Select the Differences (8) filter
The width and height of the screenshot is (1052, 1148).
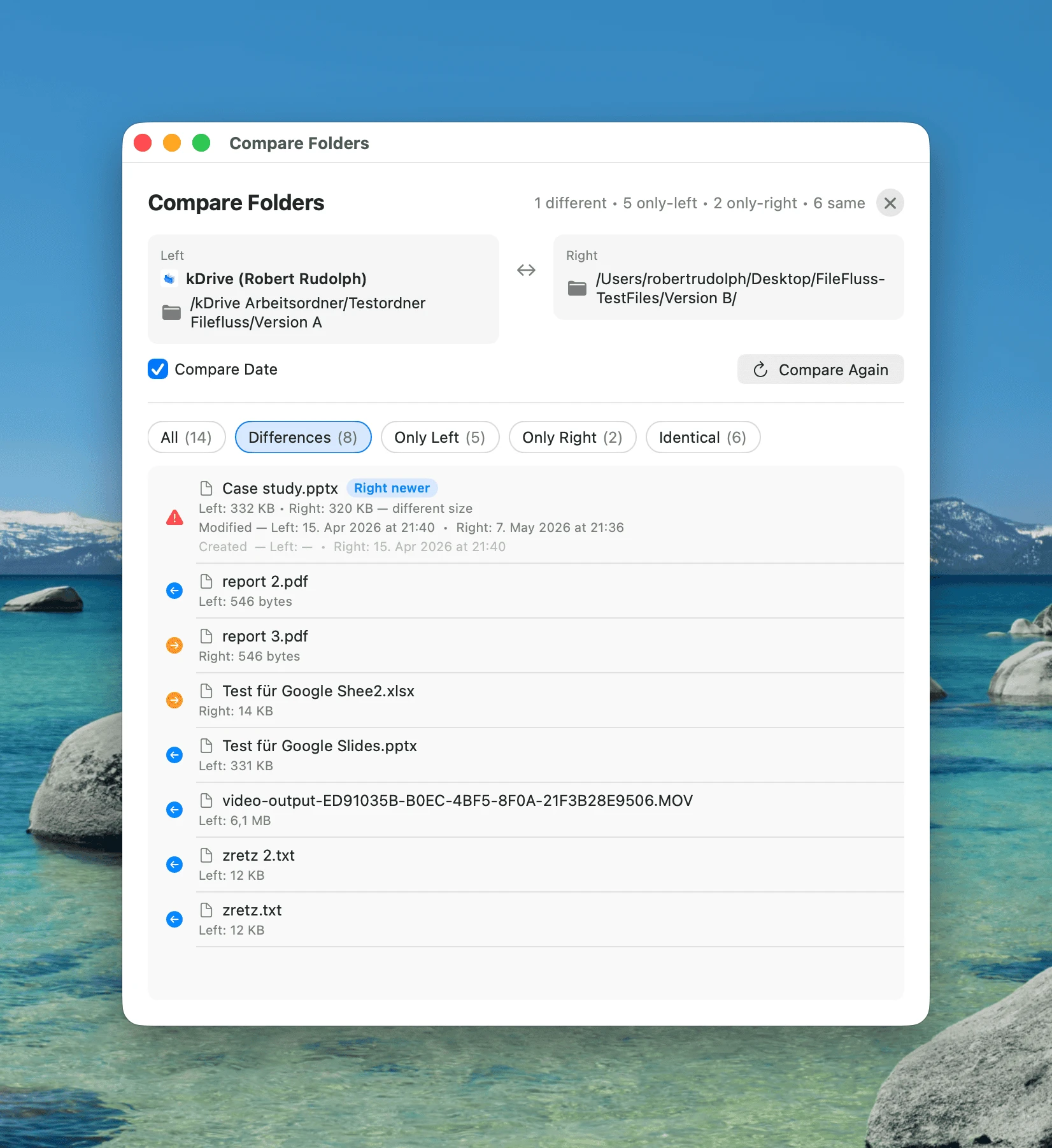coord(303,438)
